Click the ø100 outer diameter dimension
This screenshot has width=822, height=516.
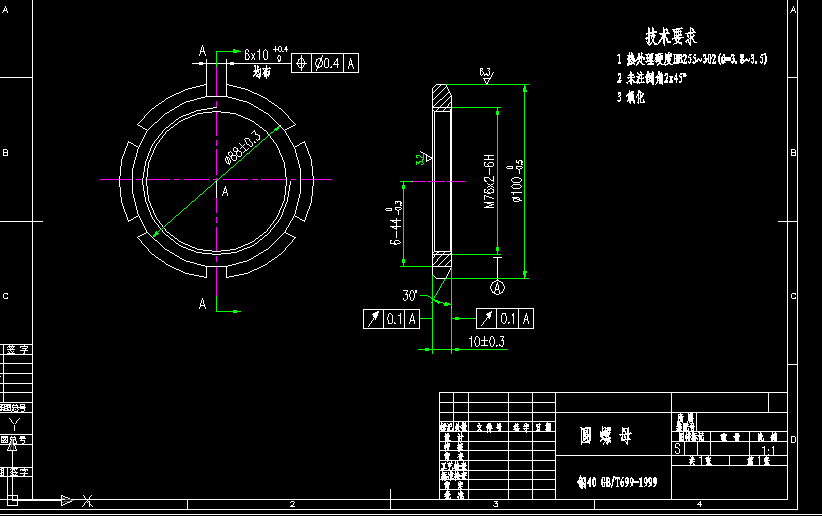(x=518, y=178)
